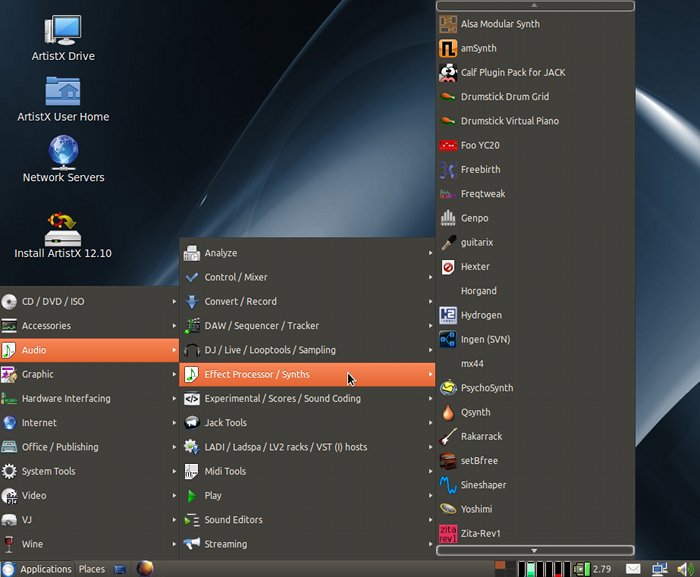
Task: Click the show desktop panel icon
Action: [120, 569]
